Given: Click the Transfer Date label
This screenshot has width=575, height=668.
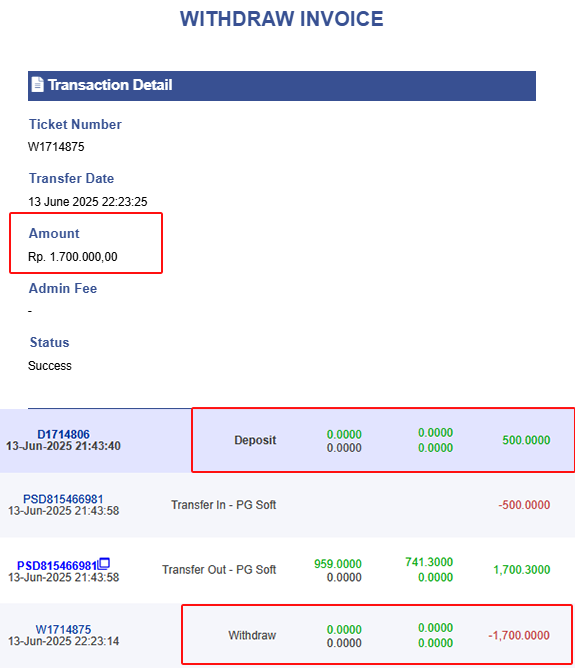Looking at the screenshot, I should pyautogui.click(x=72, y=179).
